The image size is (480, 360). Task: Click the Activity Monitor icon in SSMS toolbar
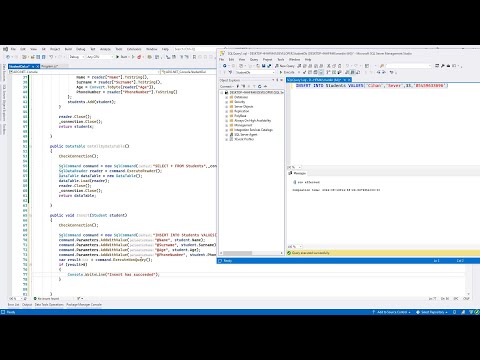point(367,66)
